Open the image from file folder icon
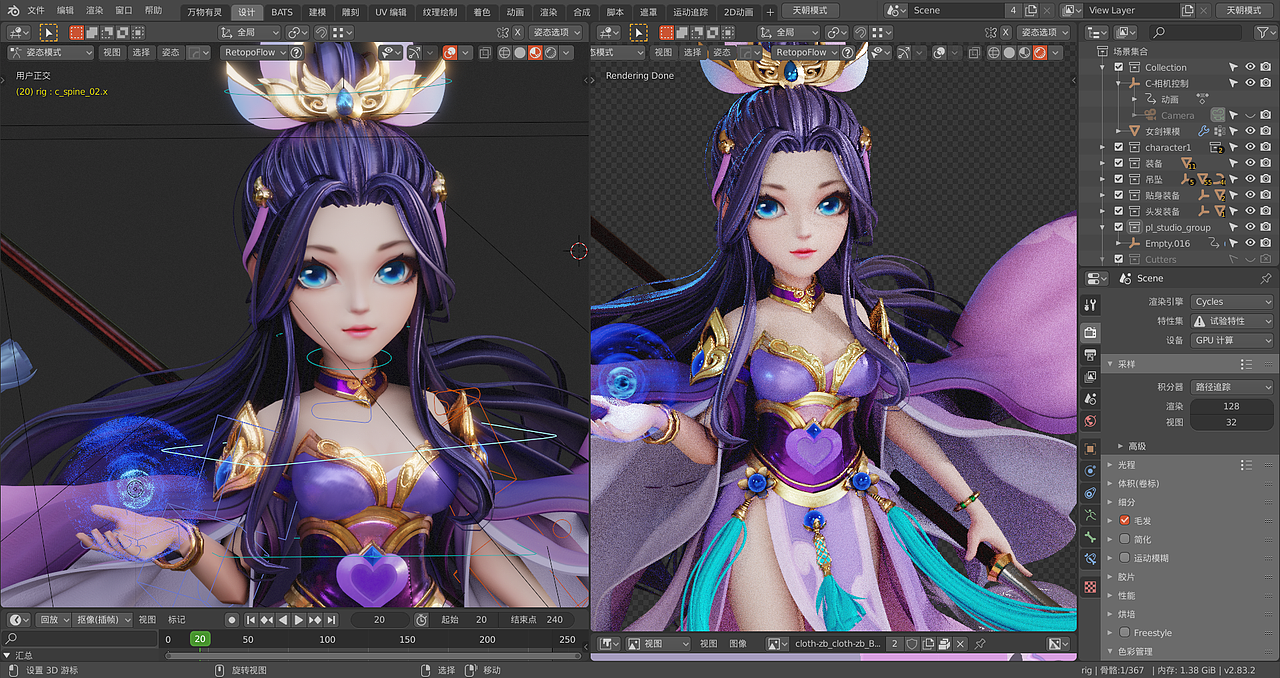 click(944, 644)
